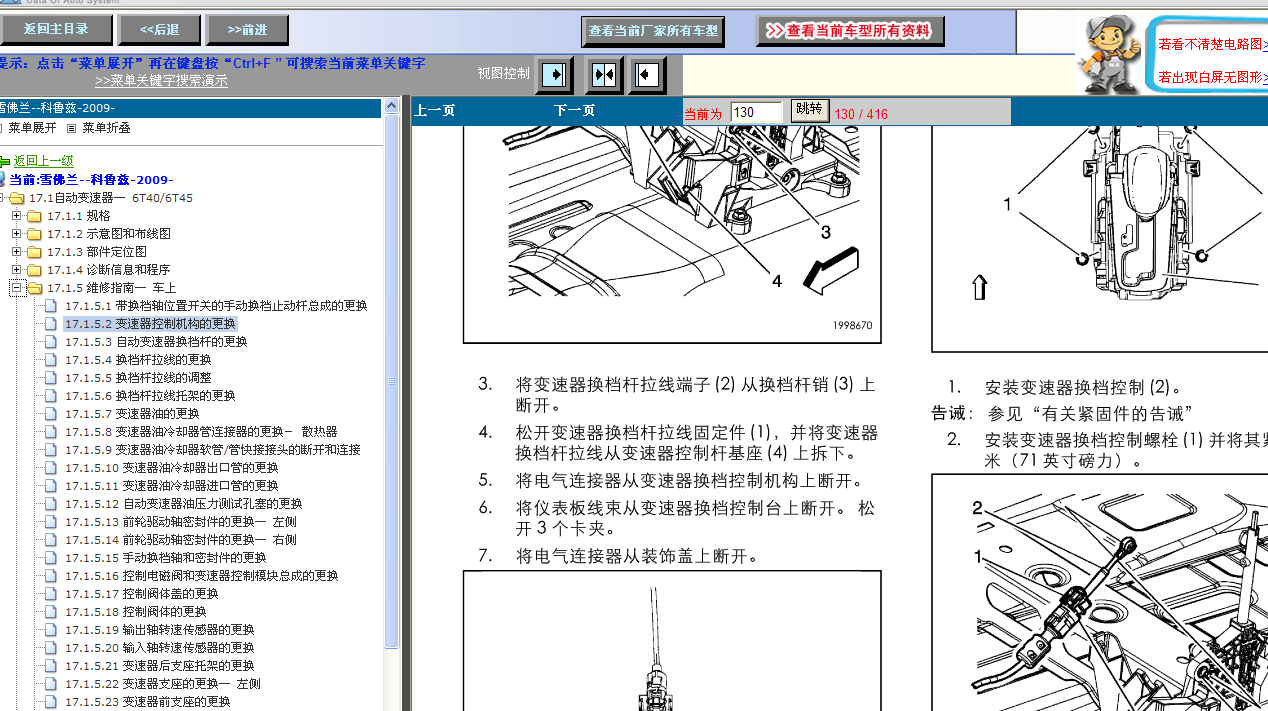Open 17.1.5.23 变速器前支座的更换
The width and height of the screenshot is (1268, 711).
point(148,702)
